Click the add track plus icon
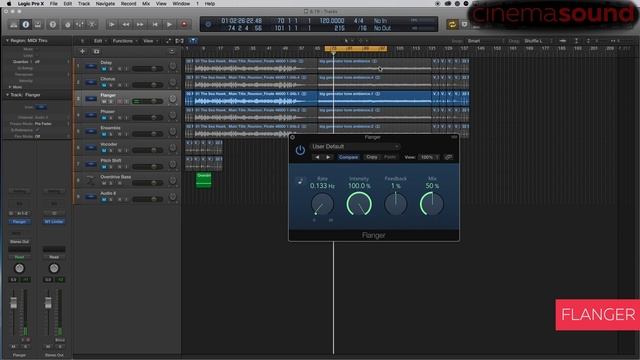 (82, 51)
